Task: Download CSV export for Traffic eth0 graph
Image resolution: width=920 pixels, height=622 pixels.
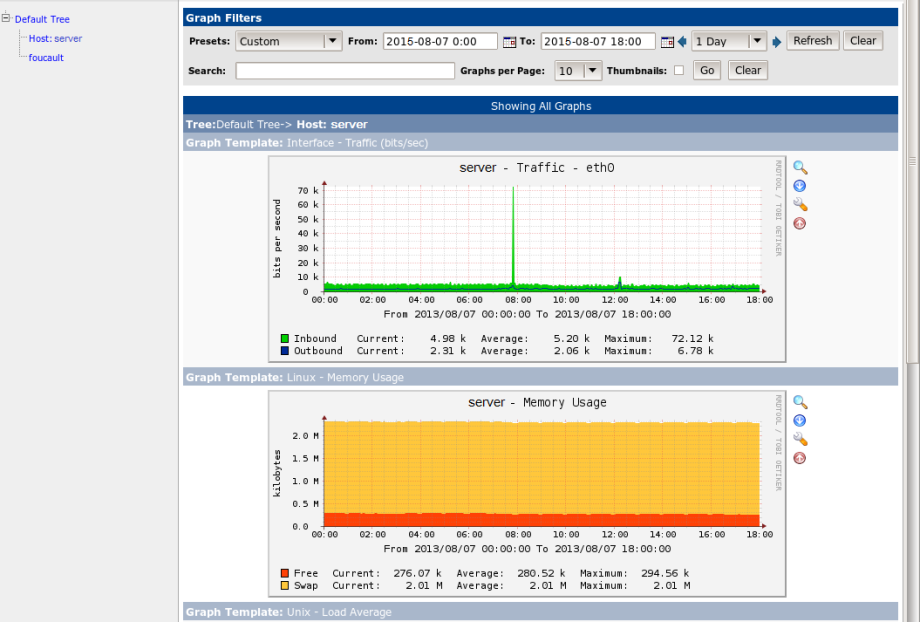Action: pos(799,186)
